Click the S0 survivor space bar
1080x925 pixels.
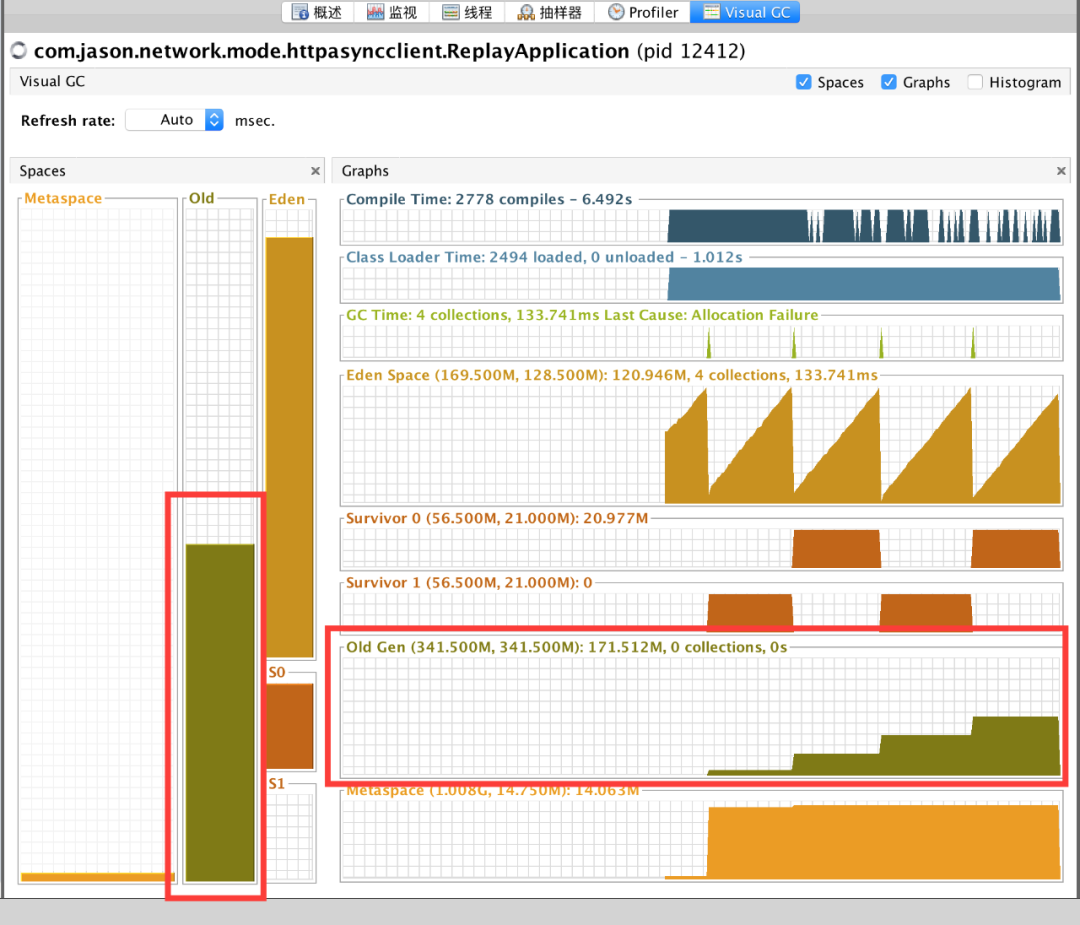pyautogui.click(x=290, y=726)
